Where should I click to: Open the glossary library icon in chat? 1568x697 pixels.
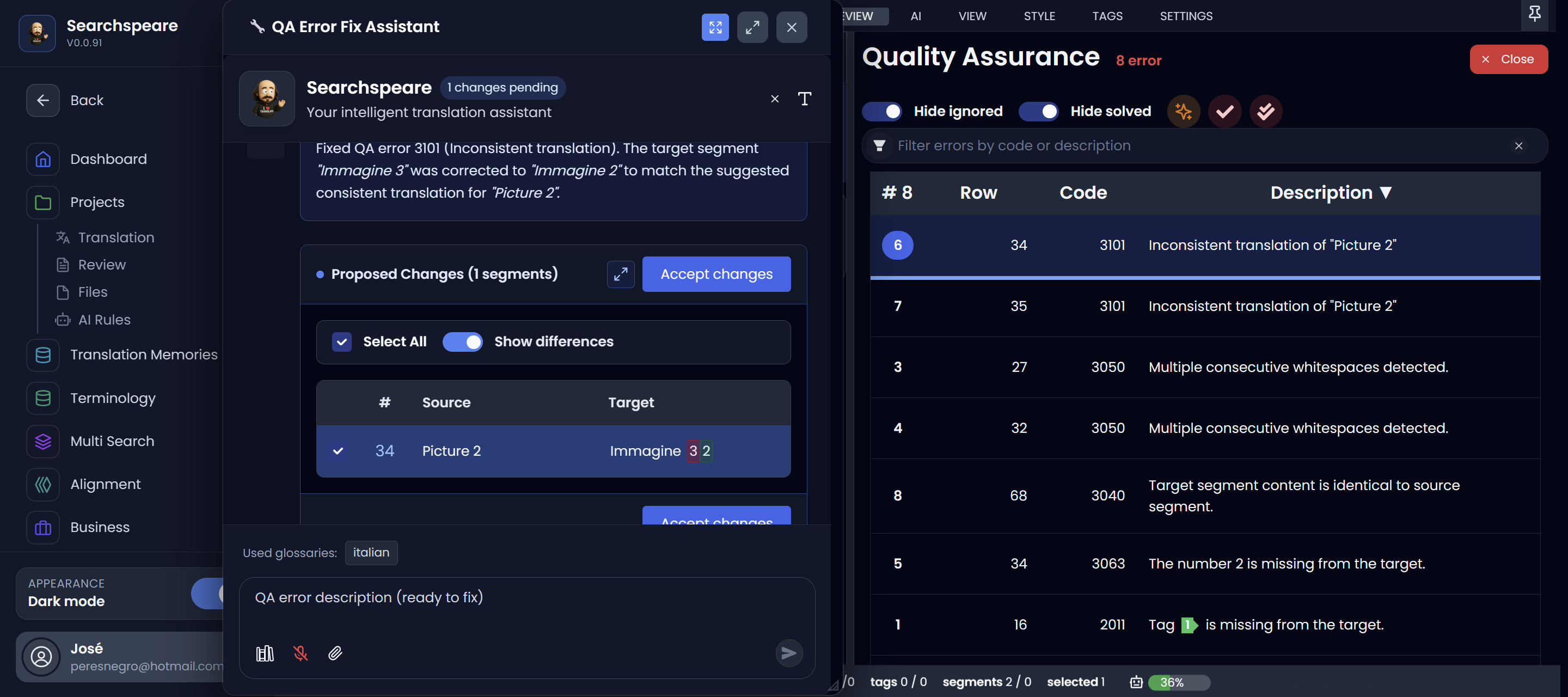tap(265, 653)
